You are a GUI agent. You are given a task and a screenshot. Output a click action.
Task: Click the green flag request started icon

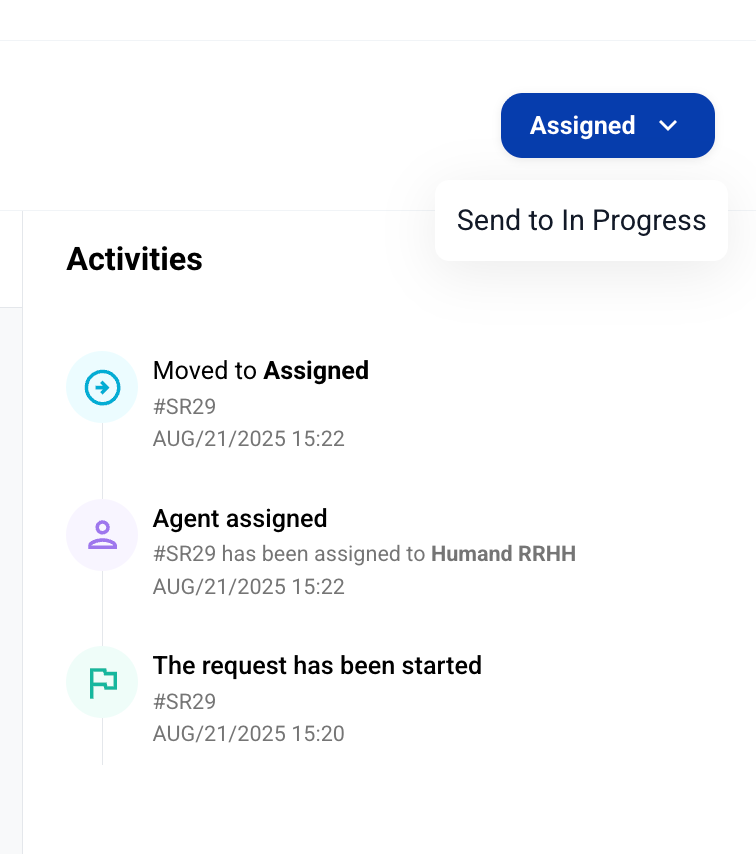102,683
